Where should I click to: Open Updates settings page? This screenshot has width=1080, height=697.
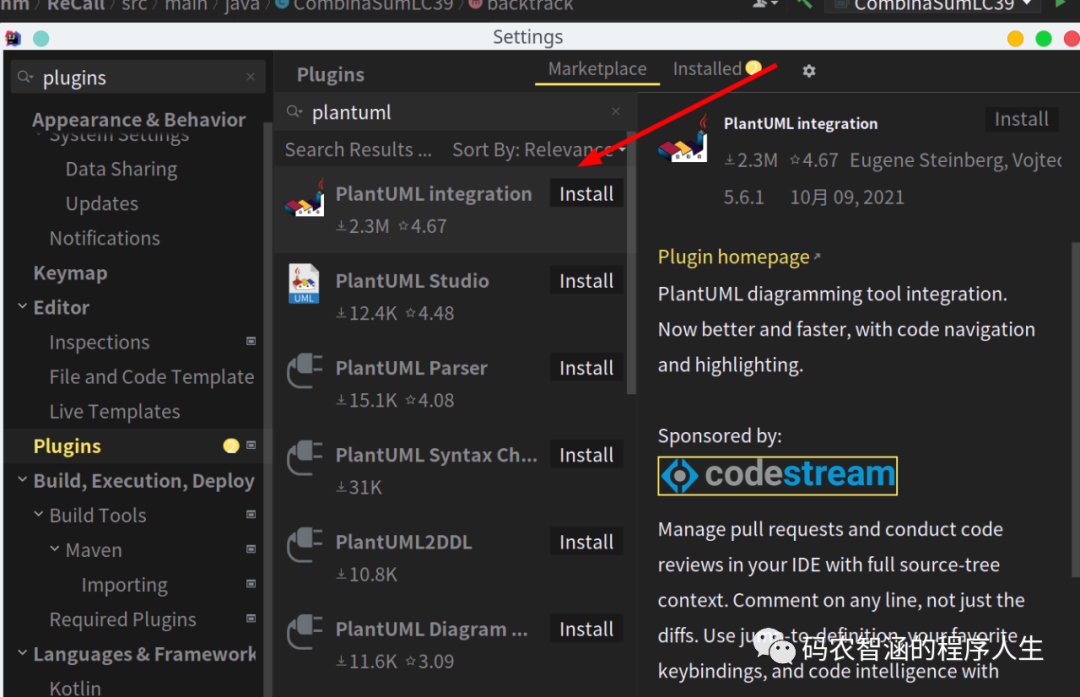[x=102, y=204]
